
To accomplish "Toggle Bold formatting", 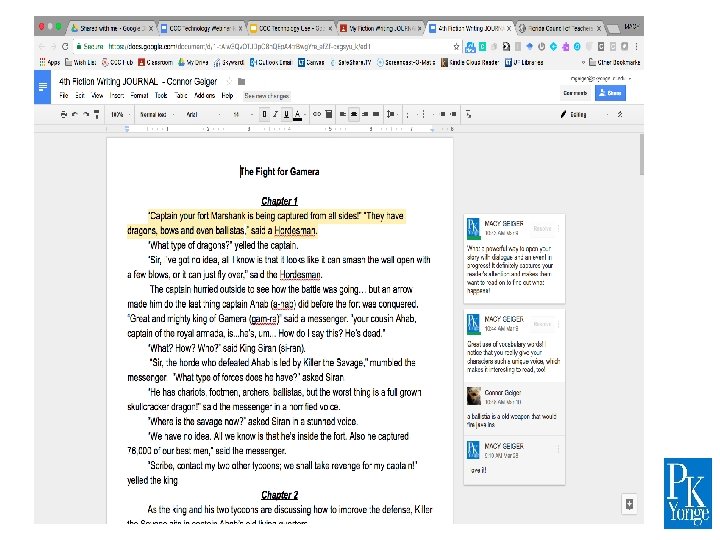I will (x=264, y=114).
